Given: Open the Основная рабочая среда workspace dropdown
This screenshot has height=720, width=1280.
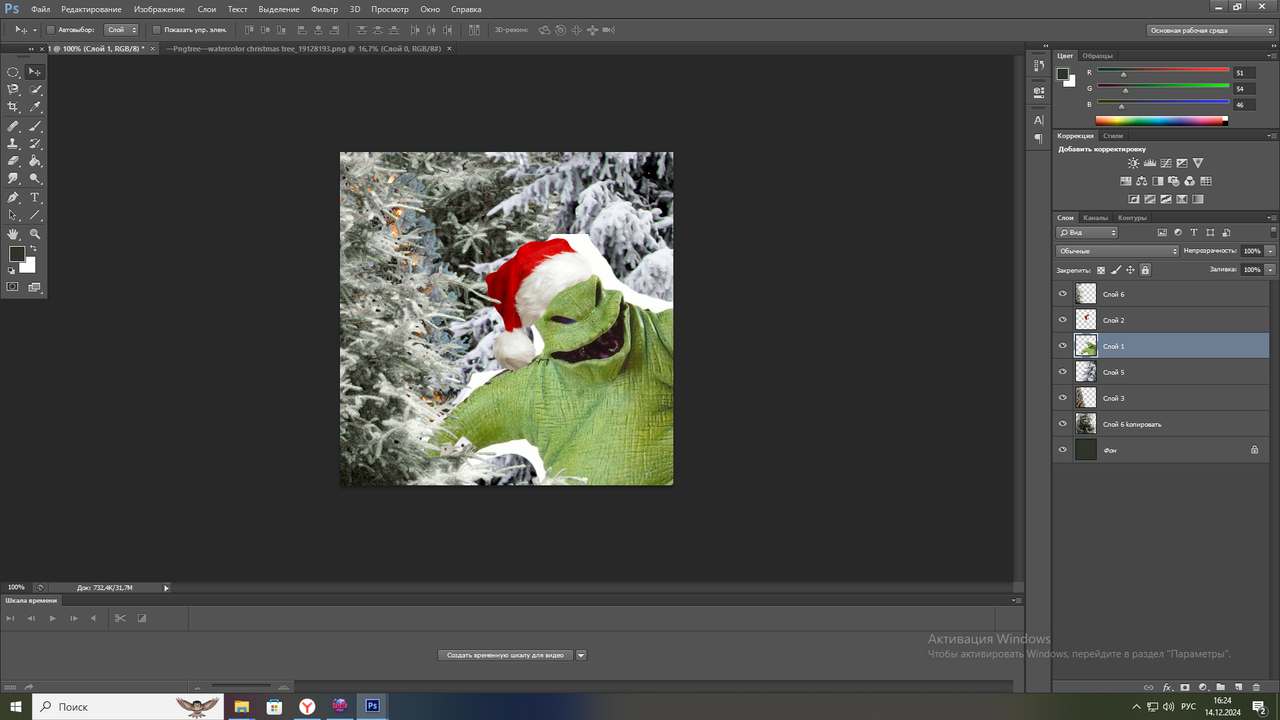Looking at the screenshot, I should point(1211,30).
